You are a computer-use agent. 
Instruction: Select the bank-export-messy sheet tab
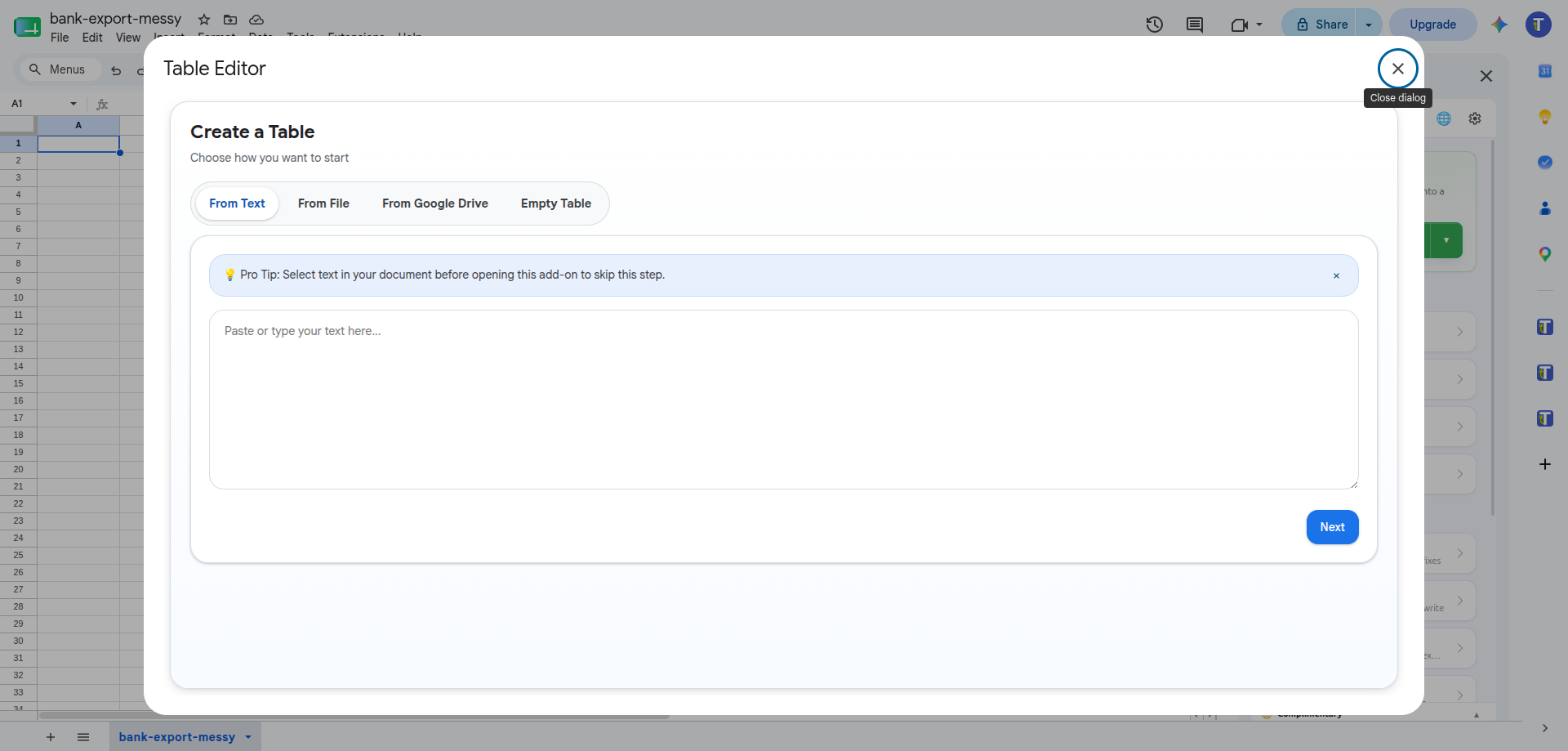point(176,737)
